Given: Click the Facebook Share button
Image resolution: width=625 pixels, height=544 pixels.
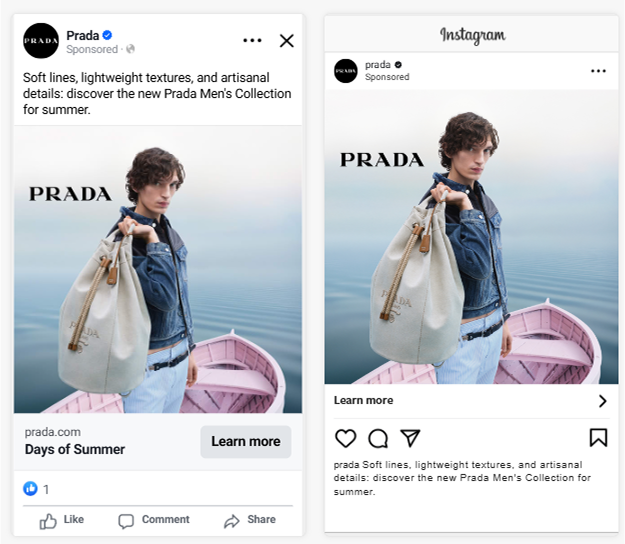Looking at the screenshot, I should click(249, 520).
